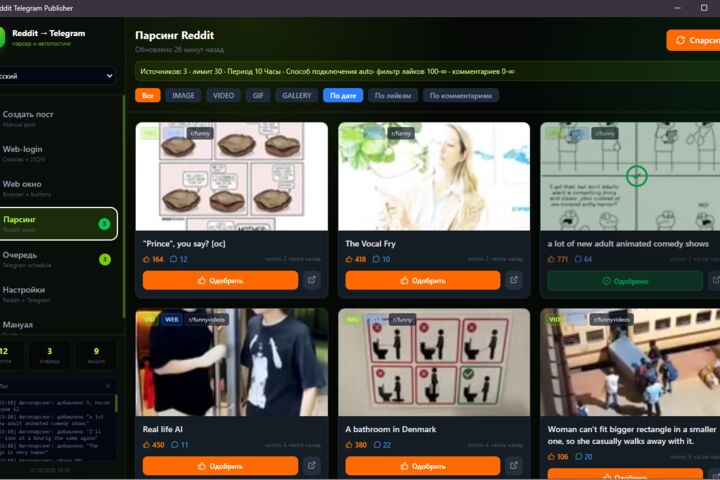Click comment bubble icon beside 64
720x480 pixels.
pos(579,260)
